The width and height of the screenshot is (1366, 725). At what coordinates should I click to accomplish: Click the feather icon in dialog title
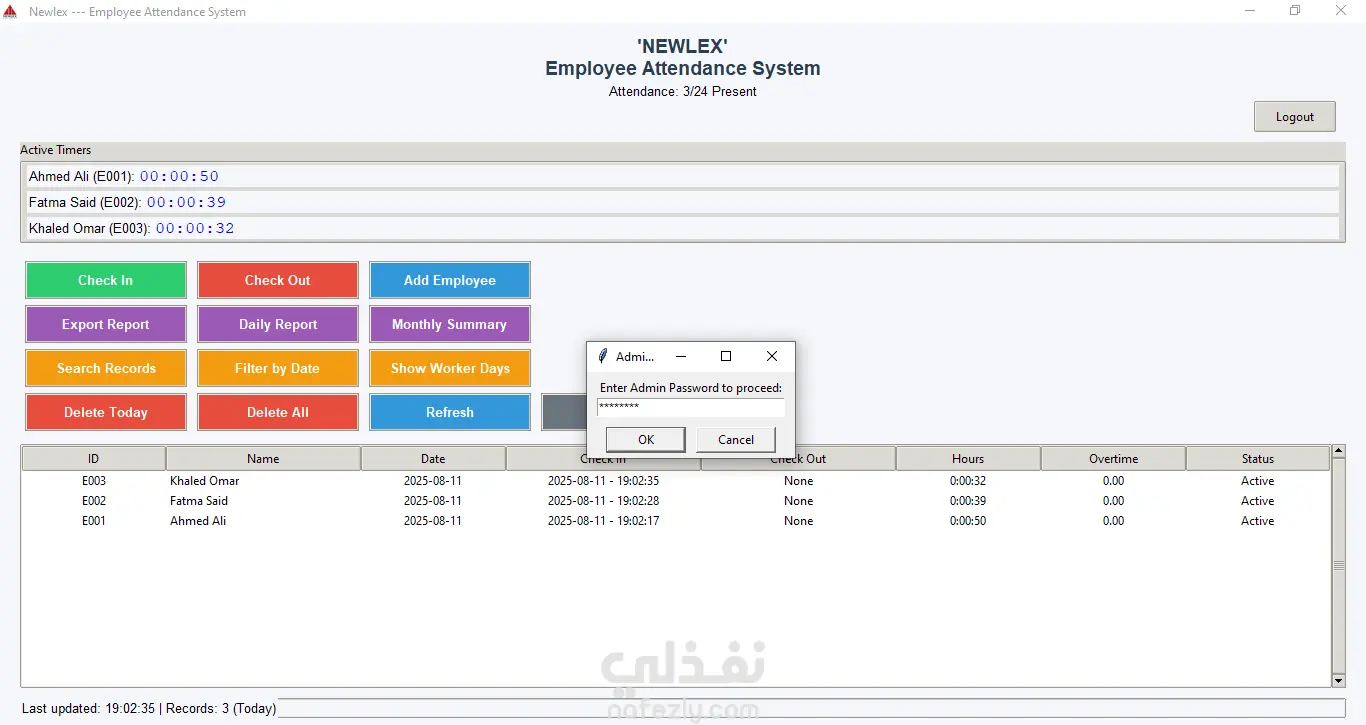point(602,356)
